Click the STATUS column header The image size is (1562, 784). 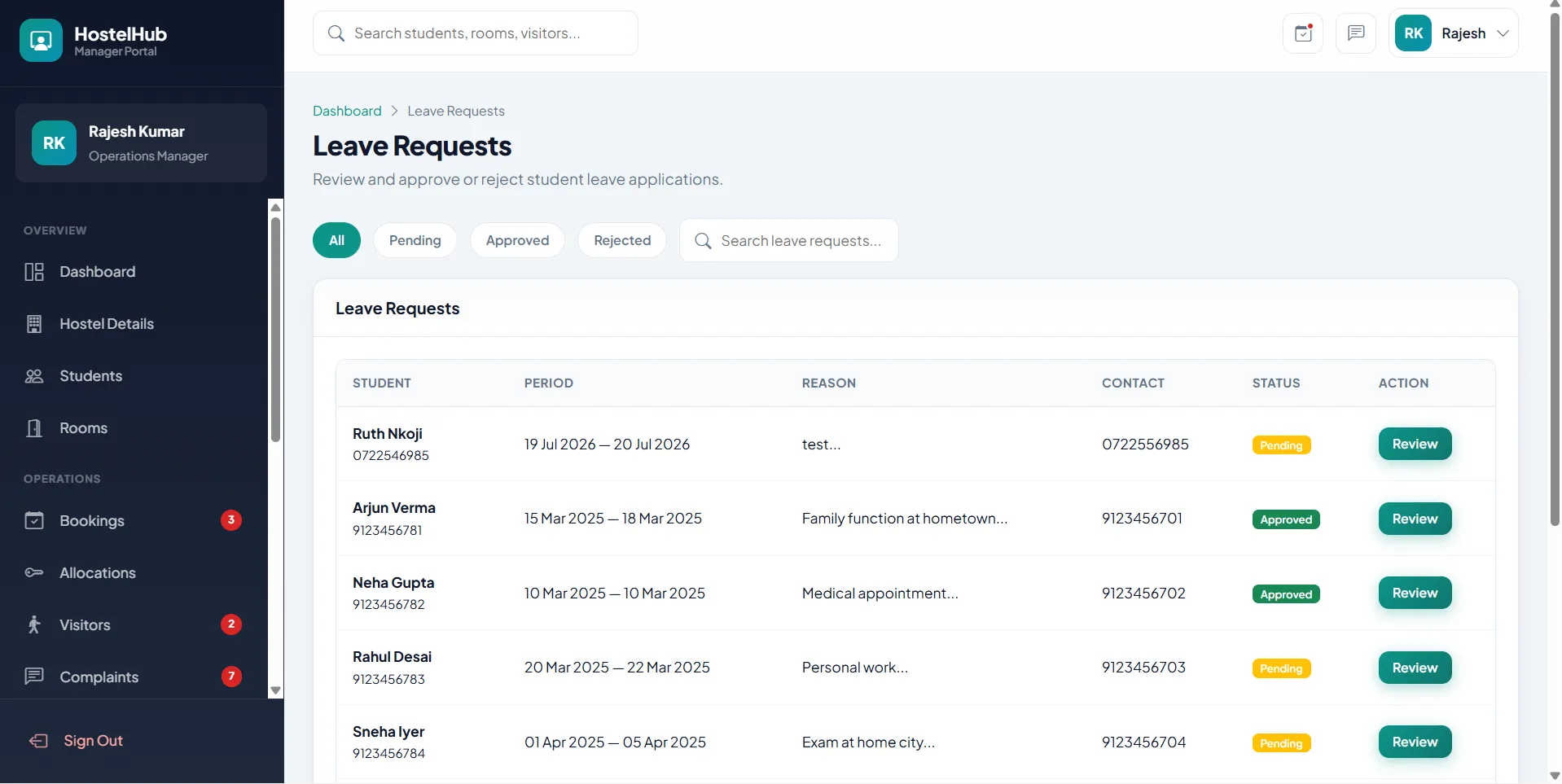coord(1276,383)
